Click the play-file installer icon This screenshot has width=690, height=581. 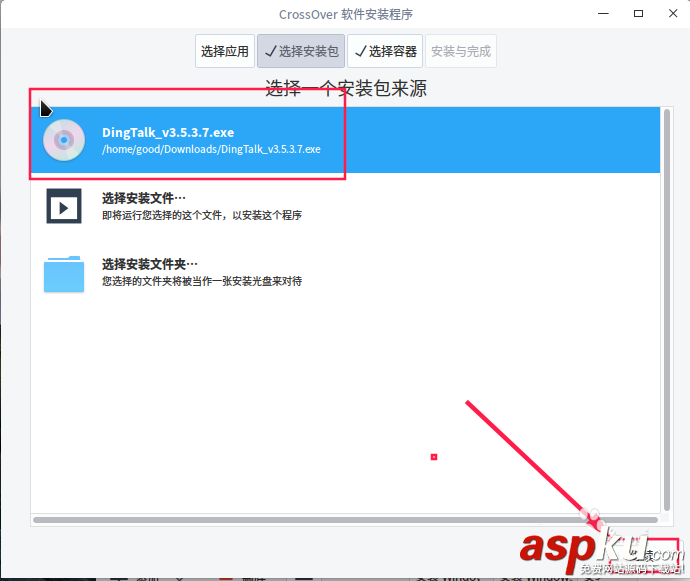click(x=64, y=206)
